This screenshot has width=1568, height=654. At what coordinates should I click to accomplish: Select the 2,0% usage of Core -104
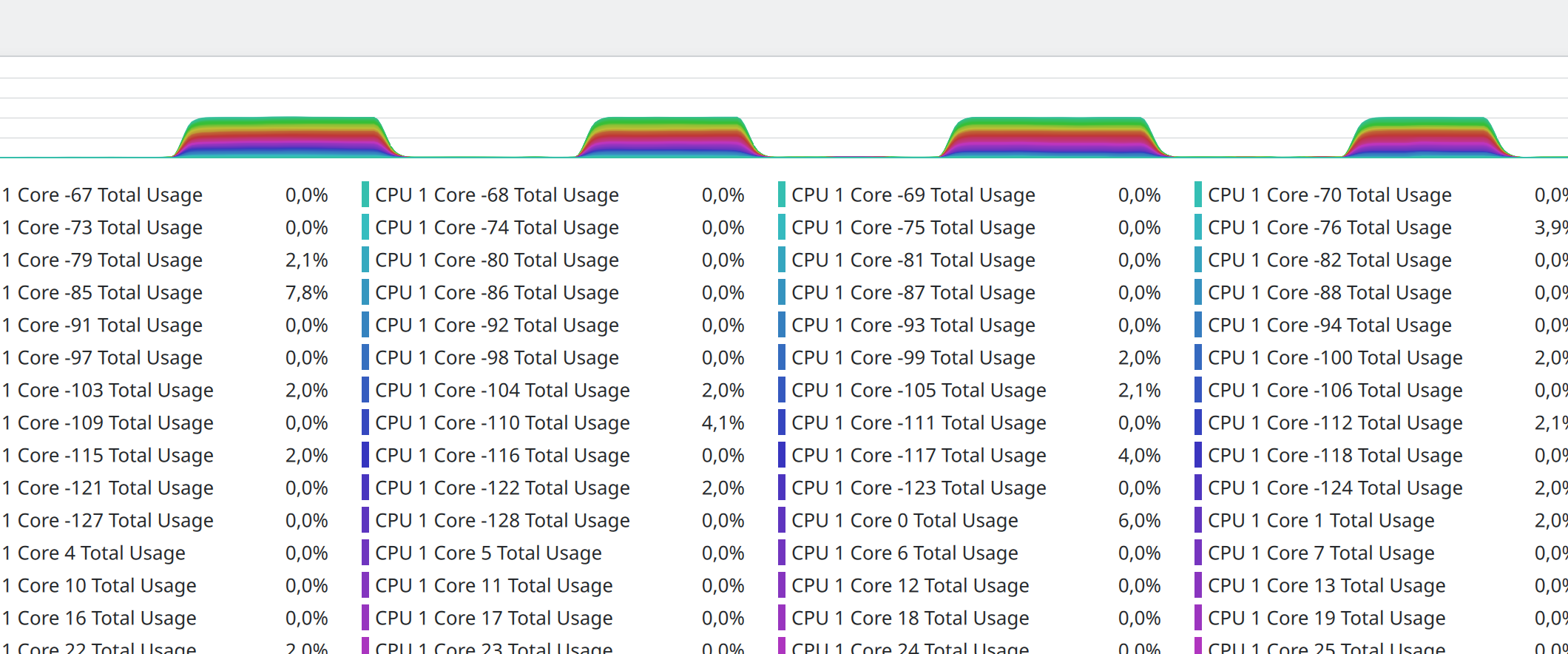pos(723,391)
